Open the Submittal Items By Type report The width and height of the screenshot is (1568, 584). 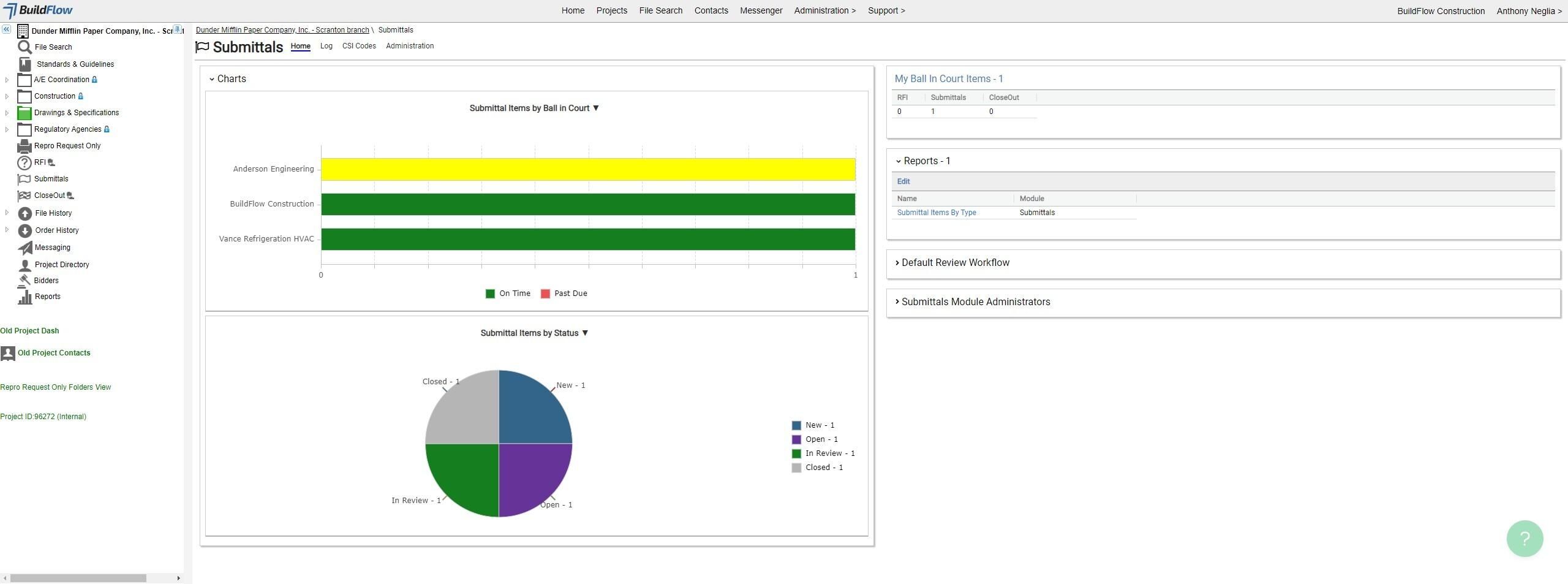(937, 213)
